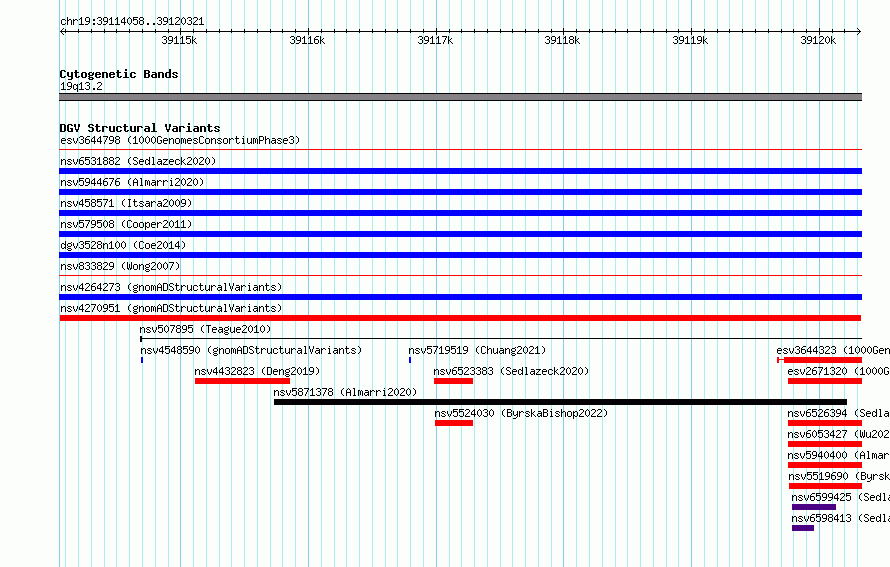Click the thick black bar for nsv5871378

click(560, 402)
